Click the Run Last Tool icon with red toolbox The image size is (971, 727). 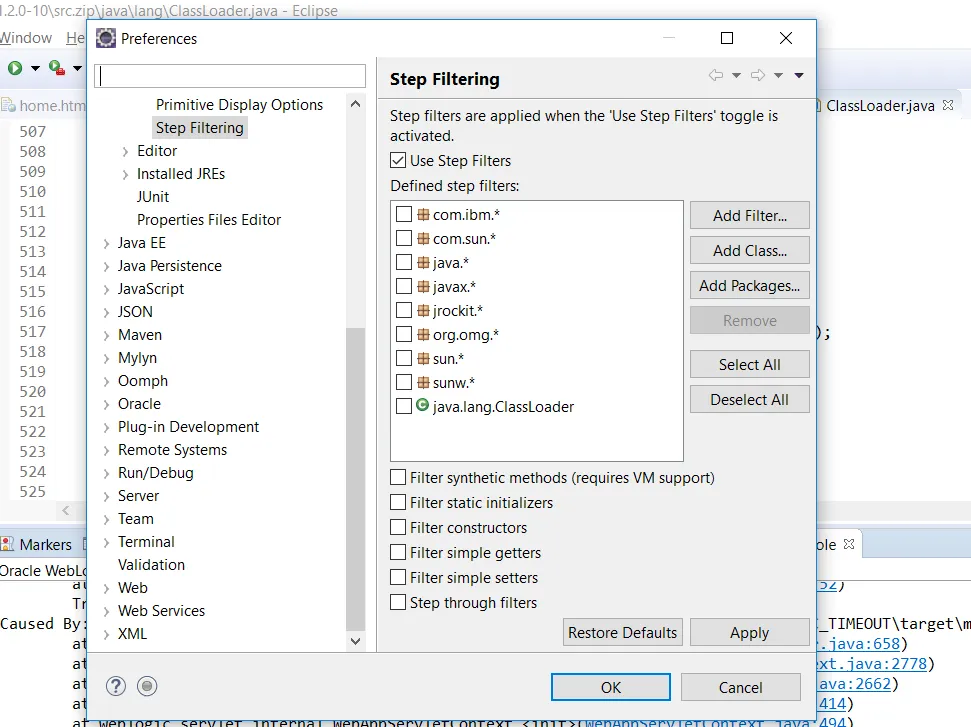coord(57,67)
